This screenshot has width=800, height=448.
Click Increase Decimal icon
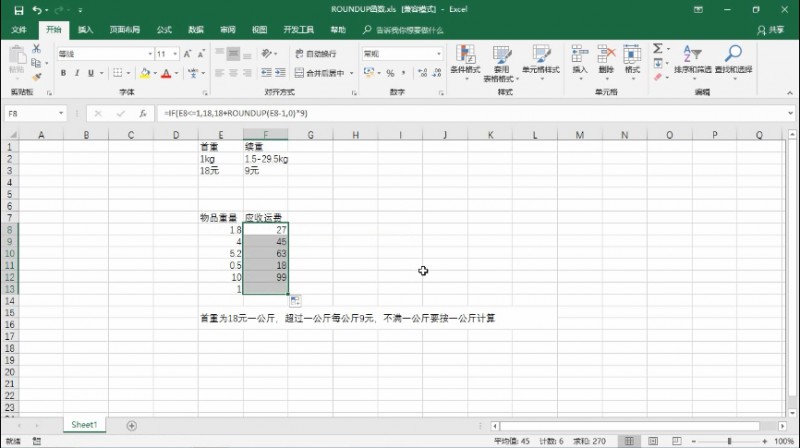point(422,73)
